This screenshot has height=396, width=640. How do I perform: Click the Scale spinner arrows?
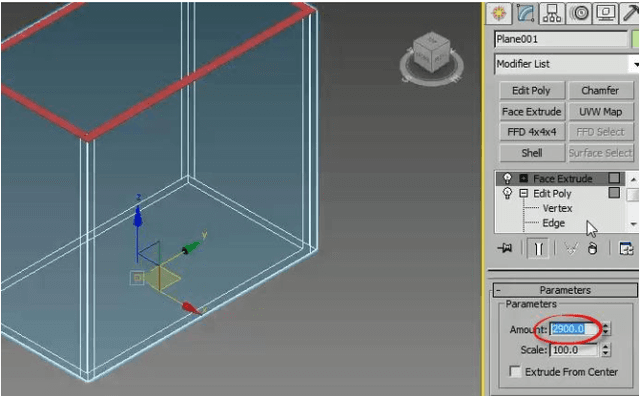(x=606, y=350)
